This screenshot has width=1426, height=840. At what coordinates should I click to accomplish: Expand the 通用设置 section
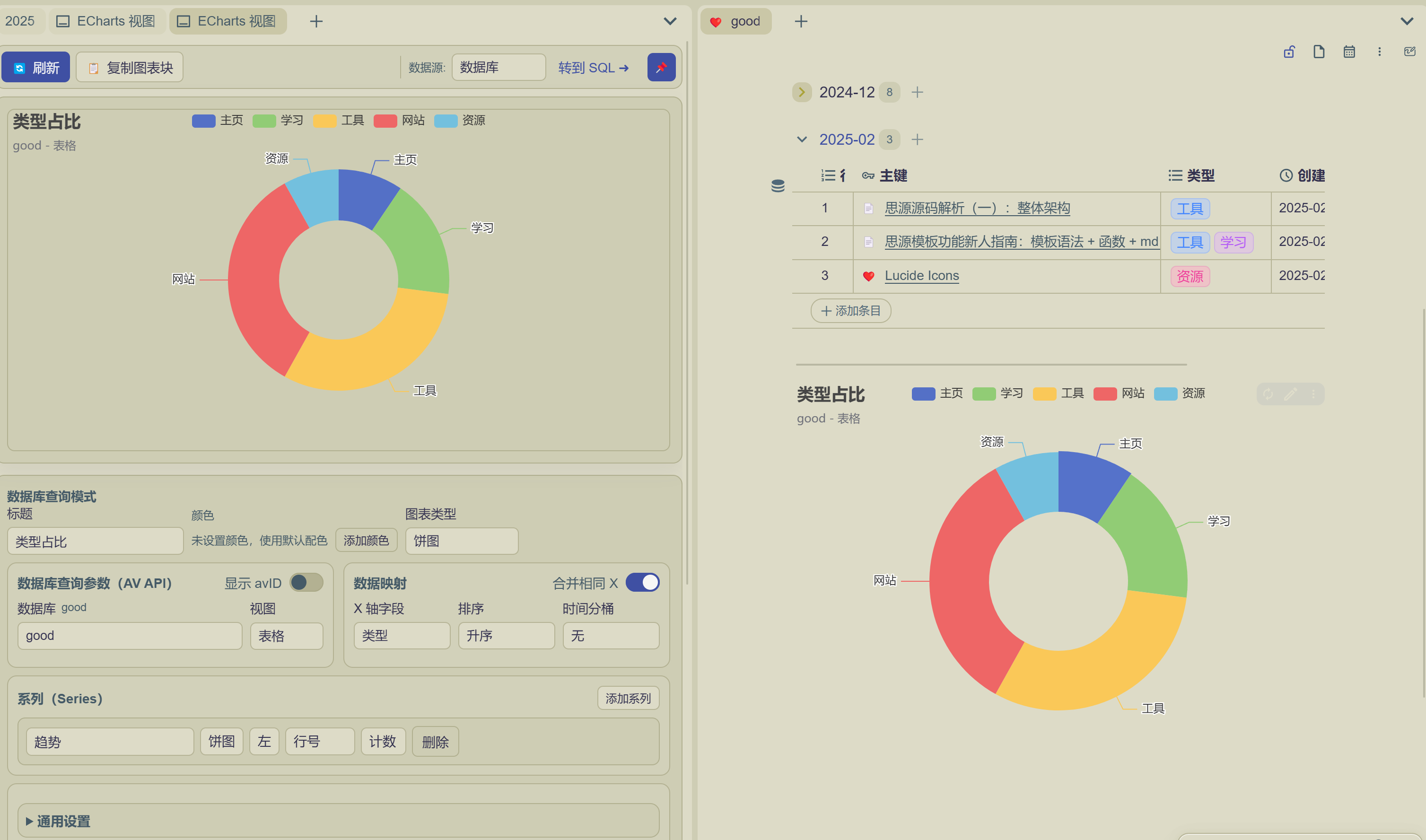coord(62,821)
